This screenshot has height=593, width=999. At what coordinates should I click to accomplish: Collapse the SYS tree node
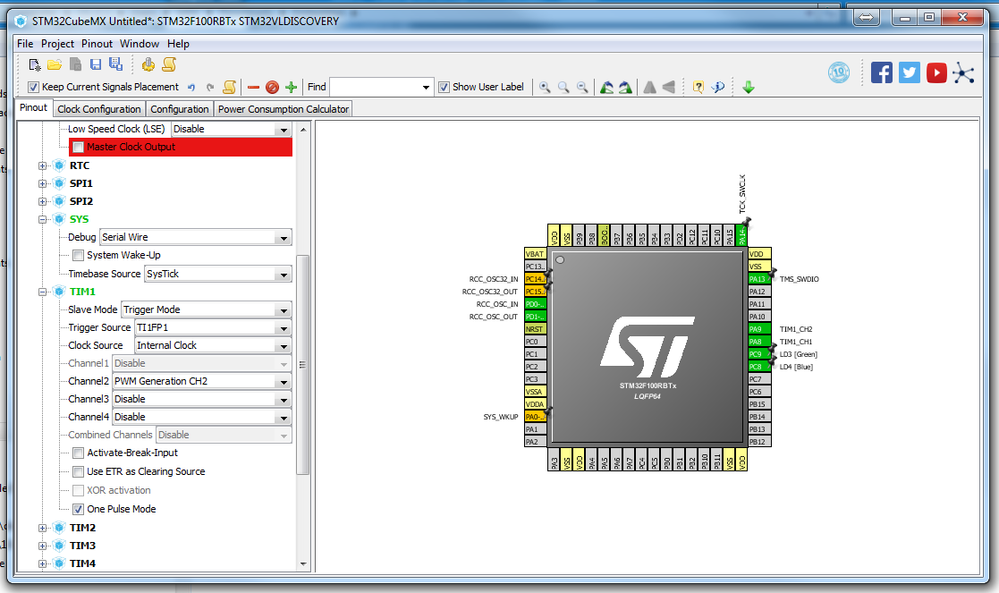(43, 219)
